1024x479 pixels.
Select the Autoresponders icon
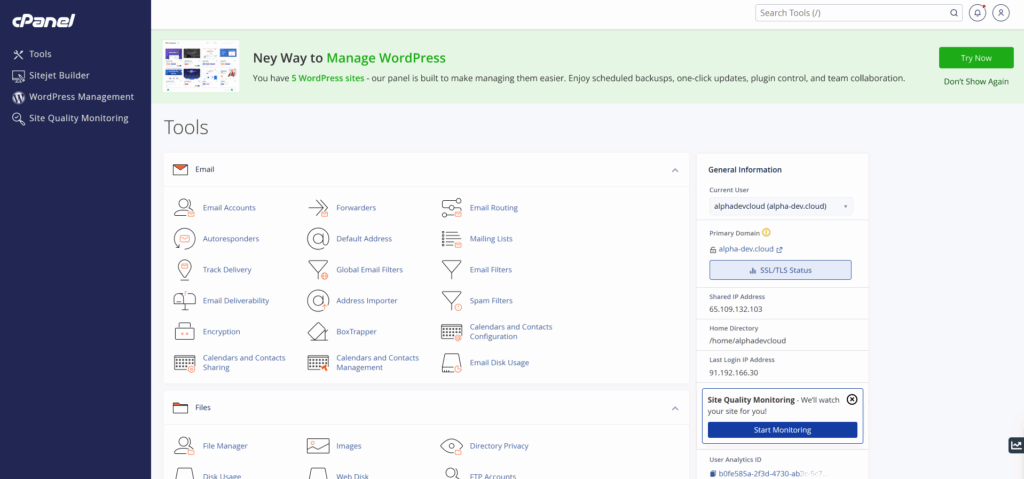(184, 239)
